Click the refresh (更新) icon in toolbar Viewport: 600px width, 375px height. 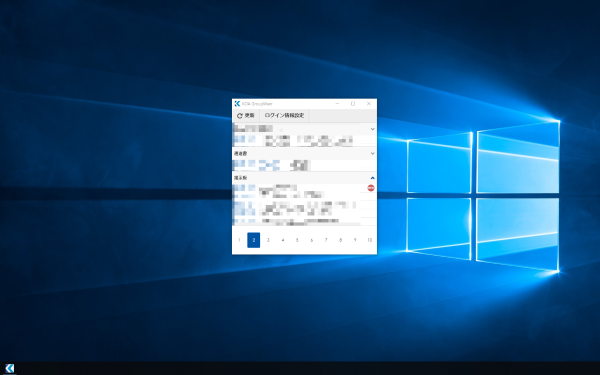tap(240, 116)
